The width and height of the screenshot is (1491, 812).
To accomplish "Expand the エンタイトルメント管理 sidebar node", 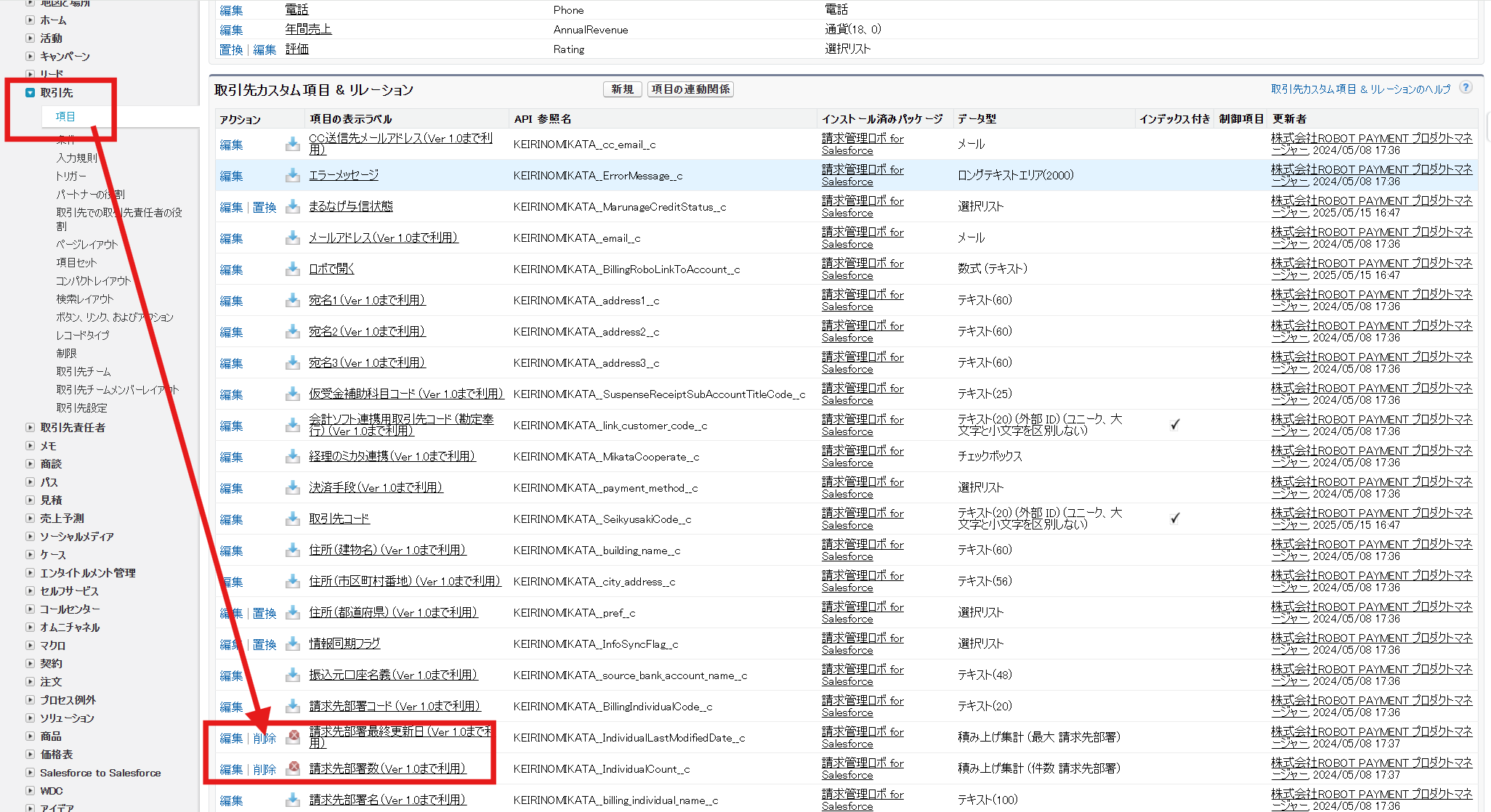I will 30,572.
